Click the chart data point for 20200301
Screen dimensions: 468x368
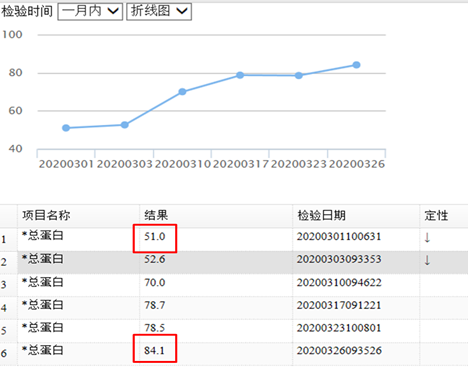pos(66,128)
